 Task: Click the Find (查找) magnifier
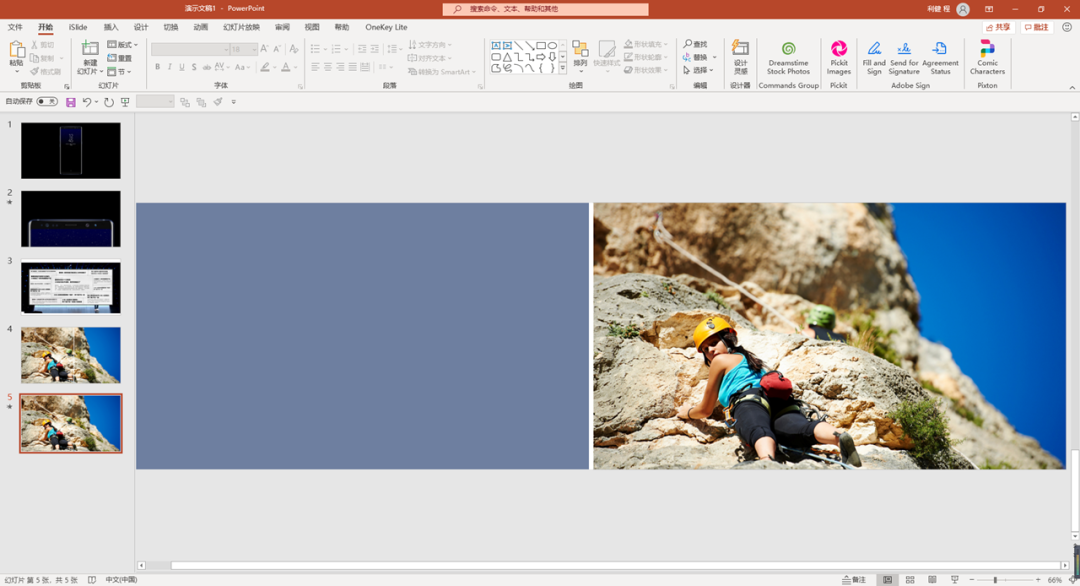[x=688, y=44]
